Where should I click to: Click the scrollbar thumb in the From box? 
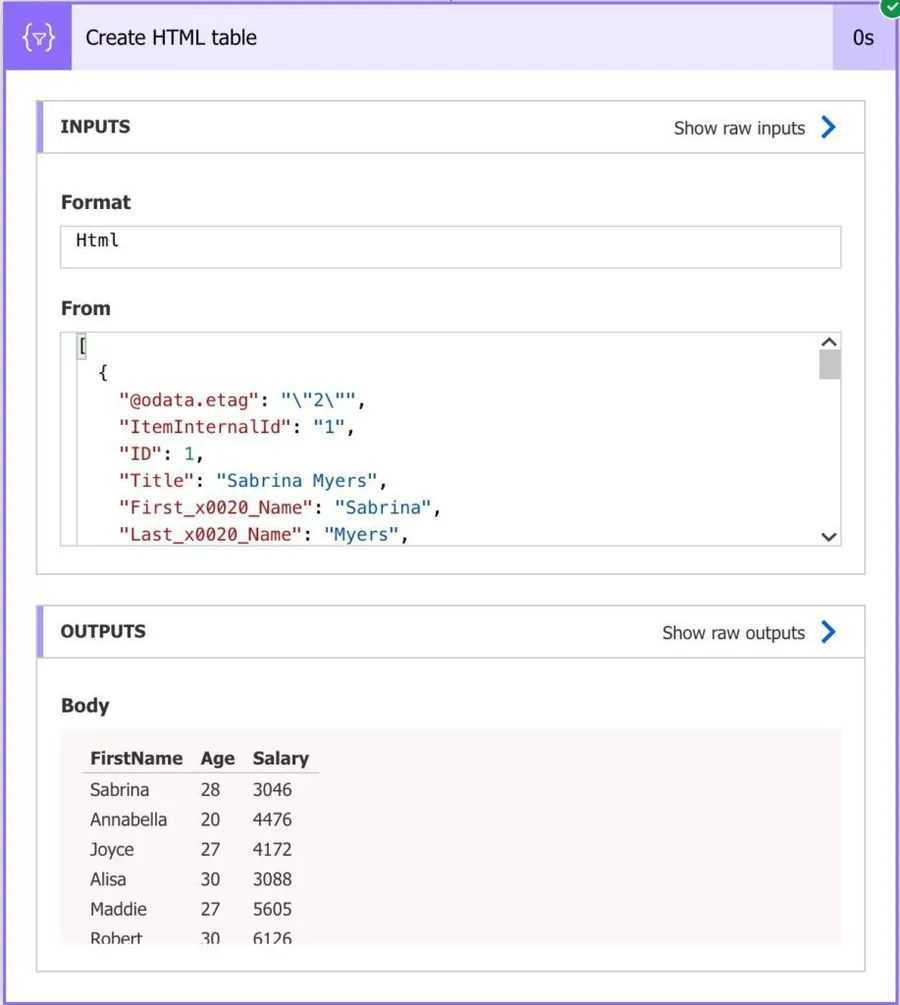(x=829, y=364)
